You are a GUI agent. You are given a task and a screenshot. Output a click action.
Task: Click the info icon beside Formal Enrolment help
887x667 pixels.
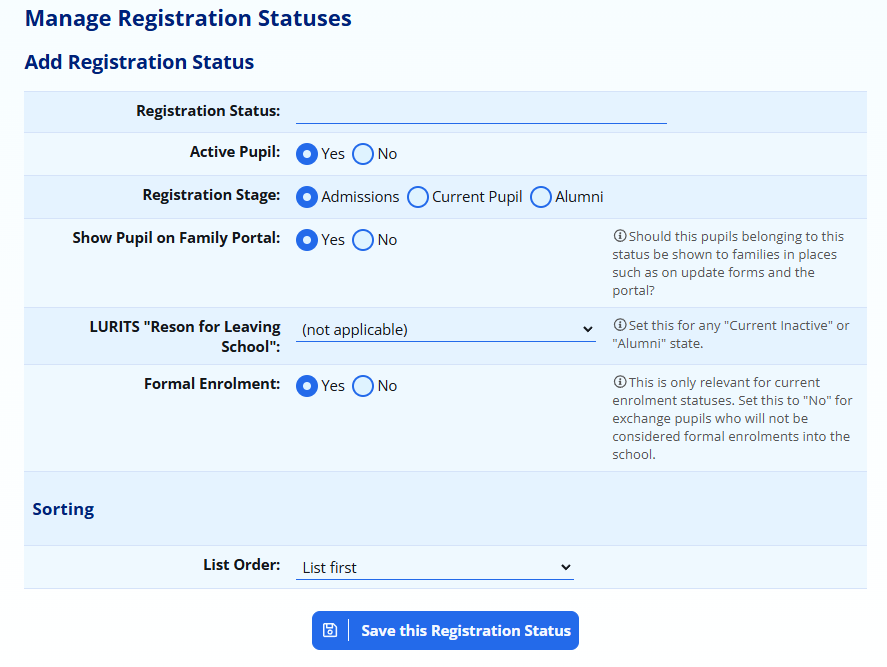(620, 382)
